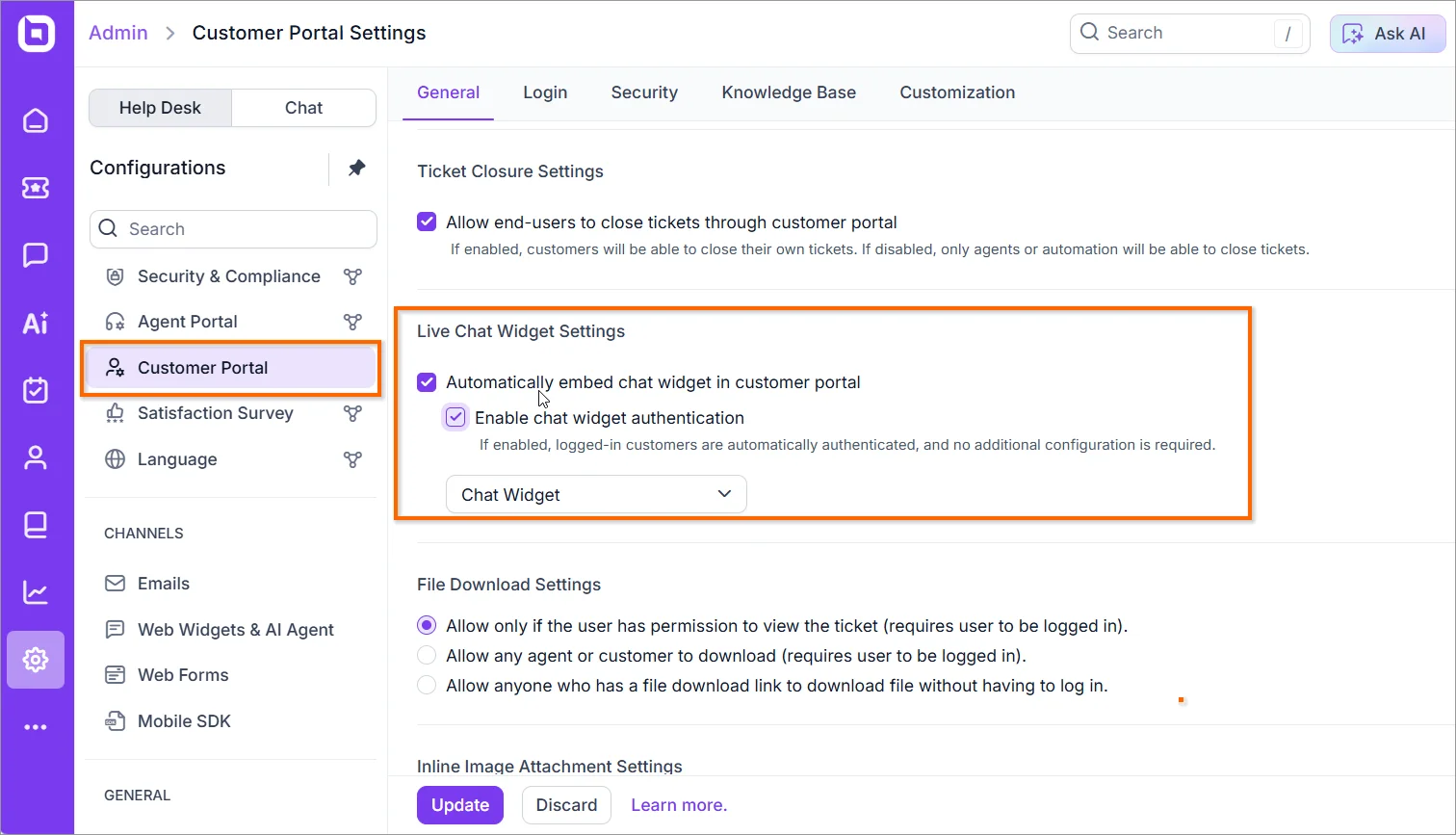This screenshot has height=835, width=1456.
Task: Select the Chat segment
Action: pos(303,108)
